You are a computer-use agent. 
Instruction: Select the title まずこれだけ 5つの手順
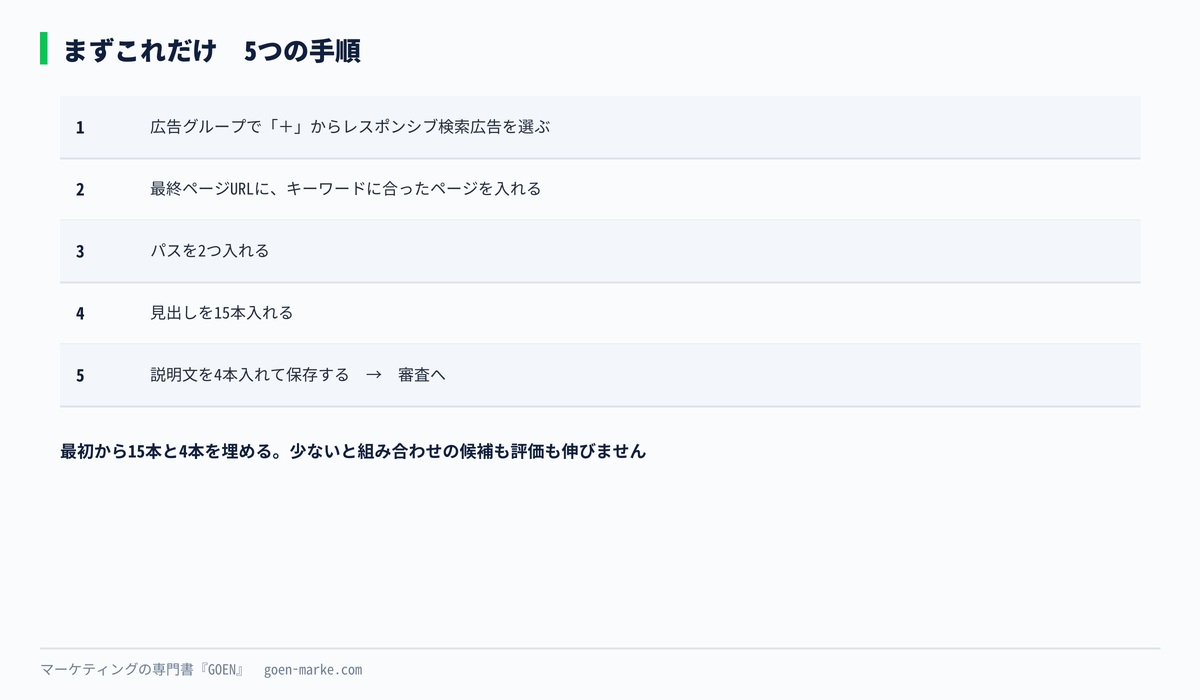point(211,51)
